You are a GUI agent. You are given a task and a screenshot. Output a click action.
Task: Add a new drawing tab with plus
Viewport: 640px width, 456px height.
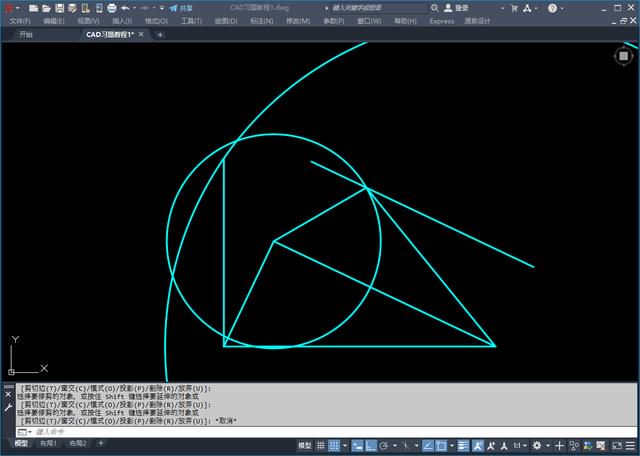pyautogui.click(x=160, y=35)
